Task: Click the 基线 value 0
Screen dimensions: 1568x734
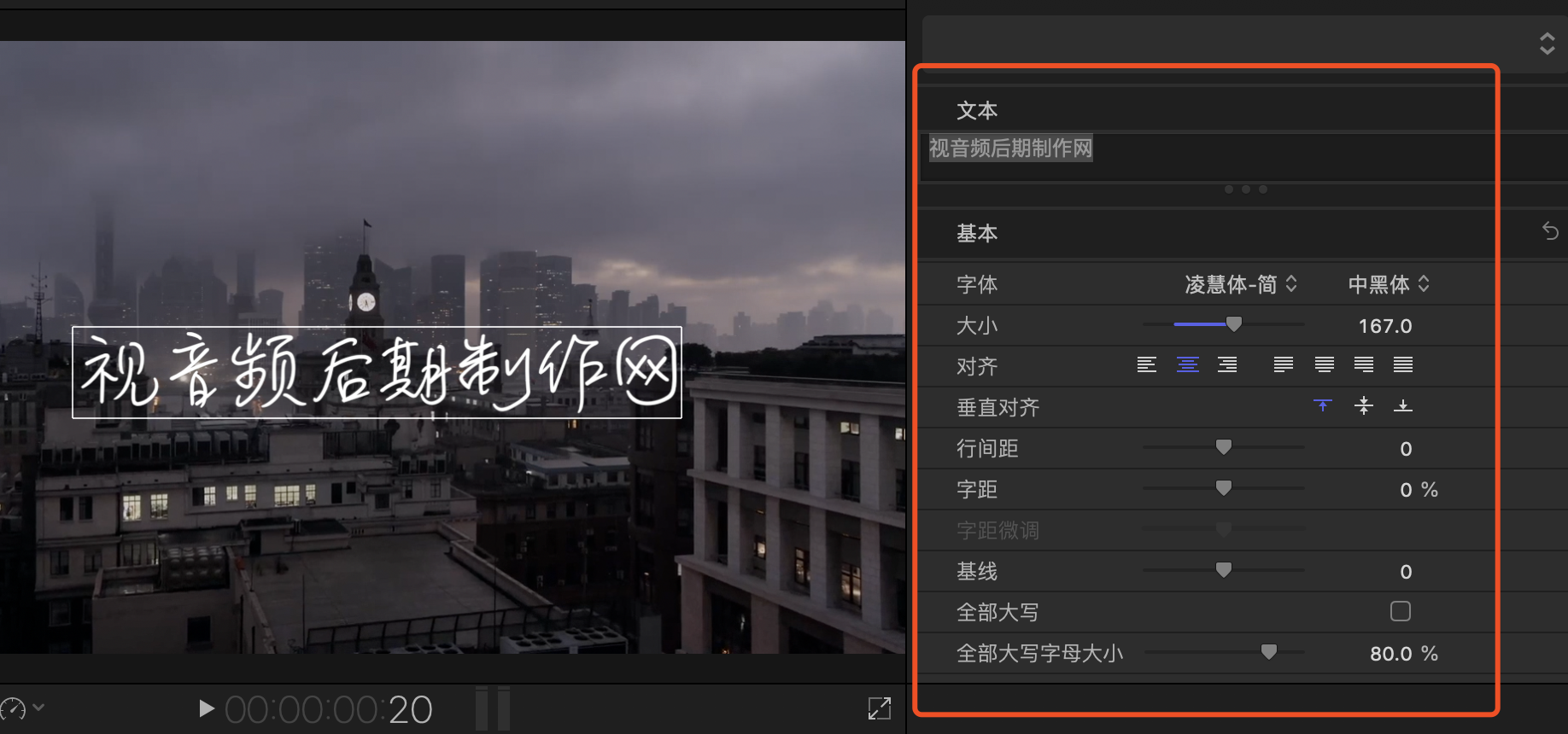Action: [x=1406, y=572]
